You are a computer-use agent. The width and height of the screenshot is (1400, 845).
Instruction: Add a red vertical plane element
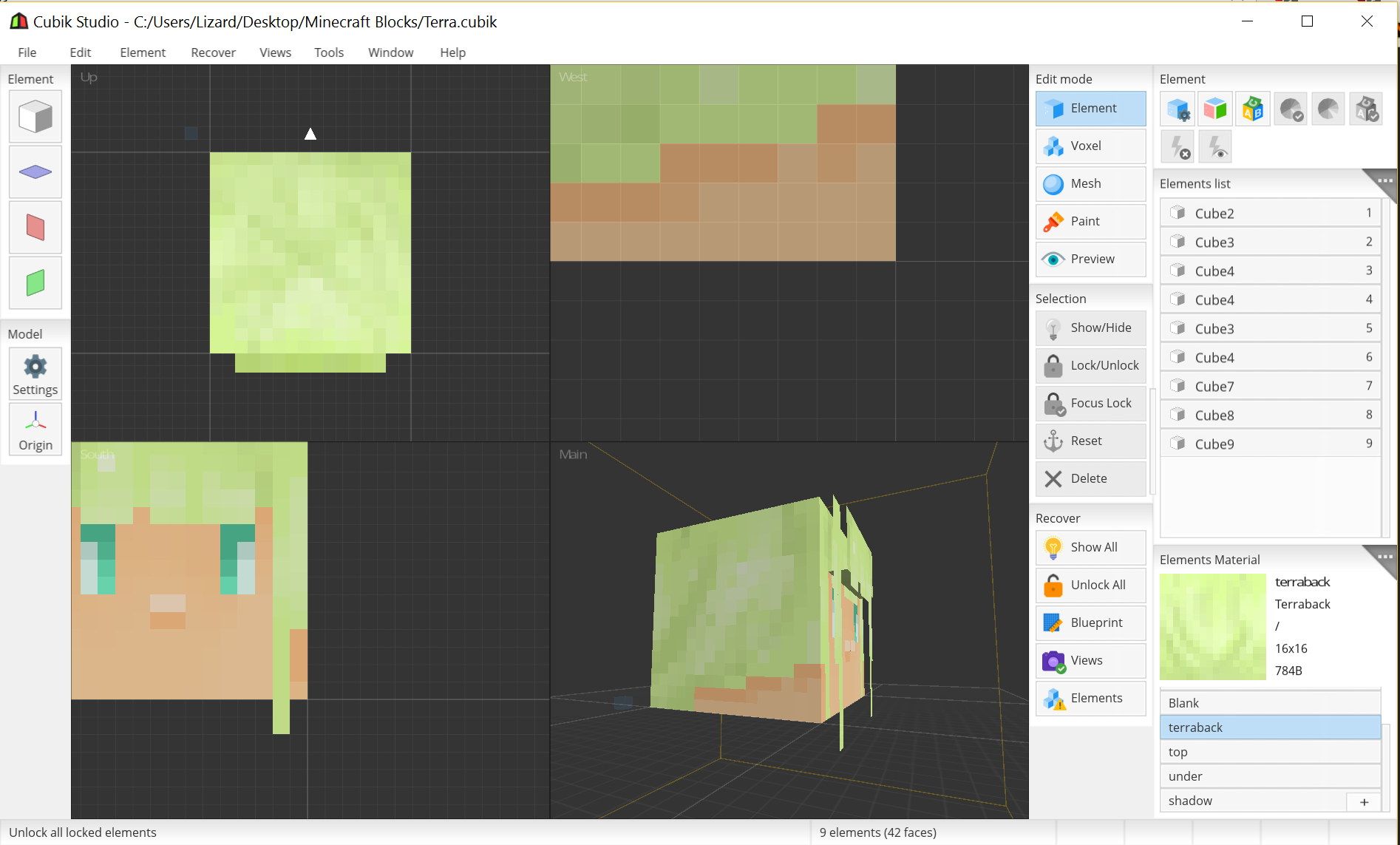[35, 227]
